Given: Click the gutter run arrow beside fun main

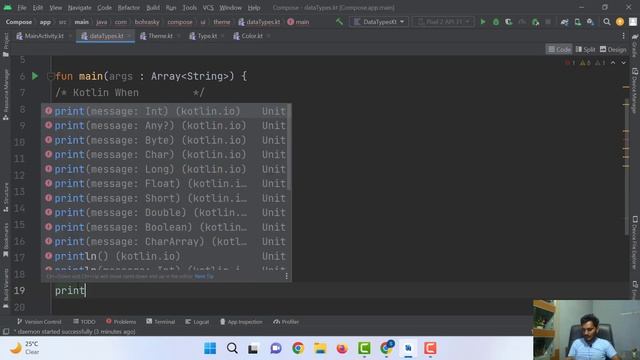Looking at the screenshot, I should (35, 76).
